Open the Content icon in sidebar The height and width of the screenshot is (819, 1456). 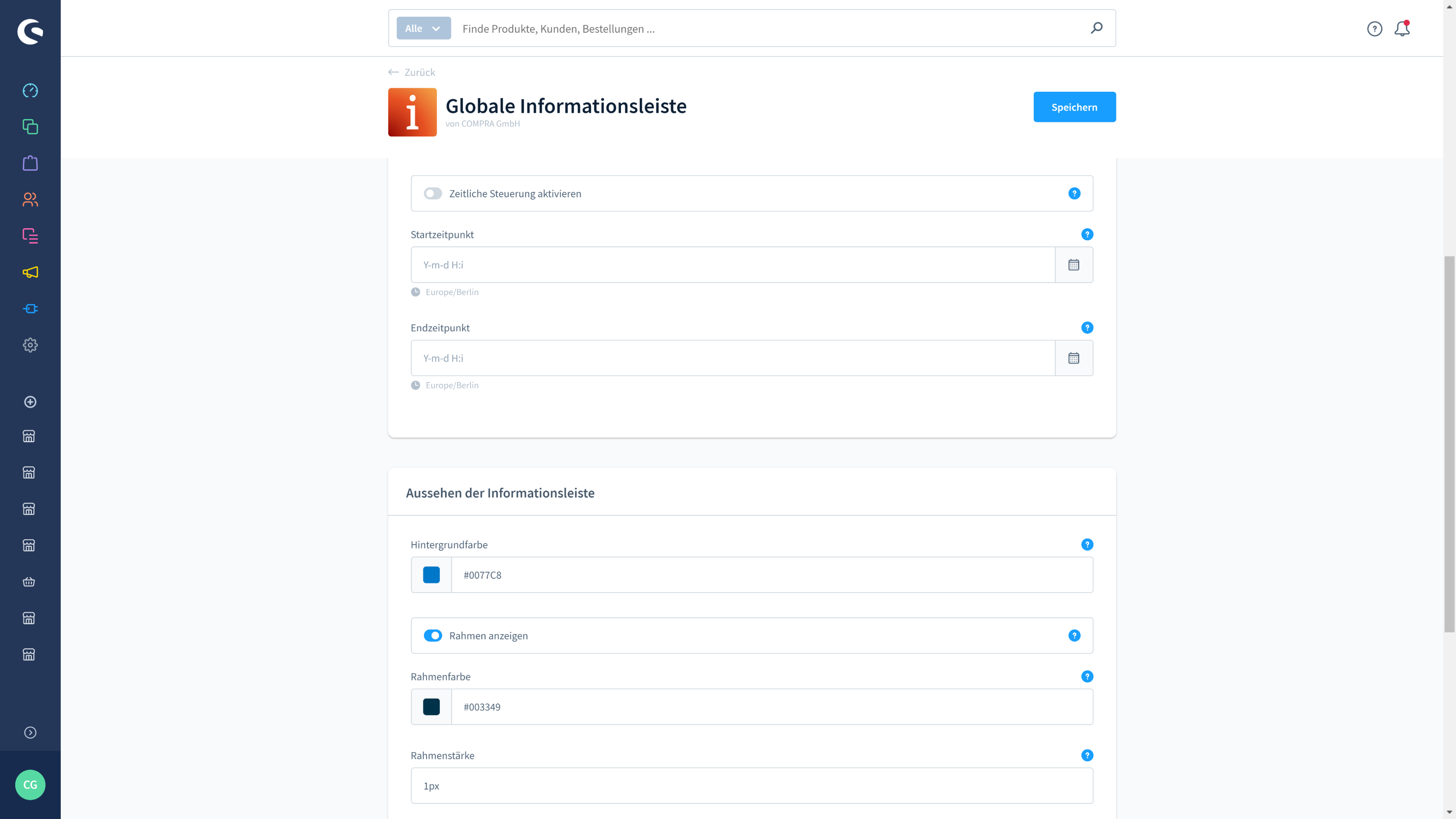30,236
